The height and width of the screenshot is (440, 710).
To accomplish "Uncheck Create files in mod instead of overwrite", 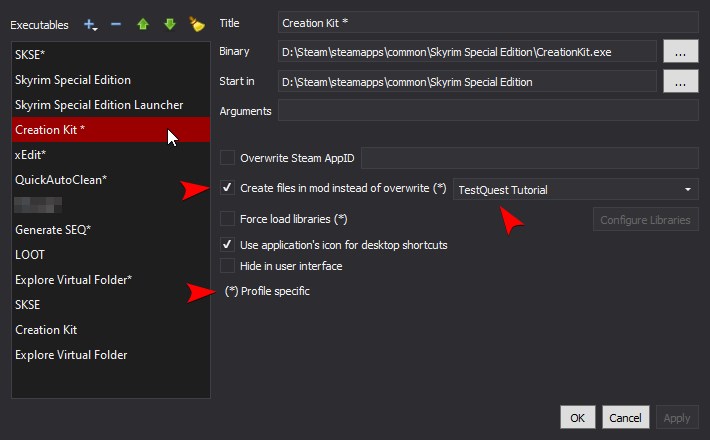I will pos(227,187).
